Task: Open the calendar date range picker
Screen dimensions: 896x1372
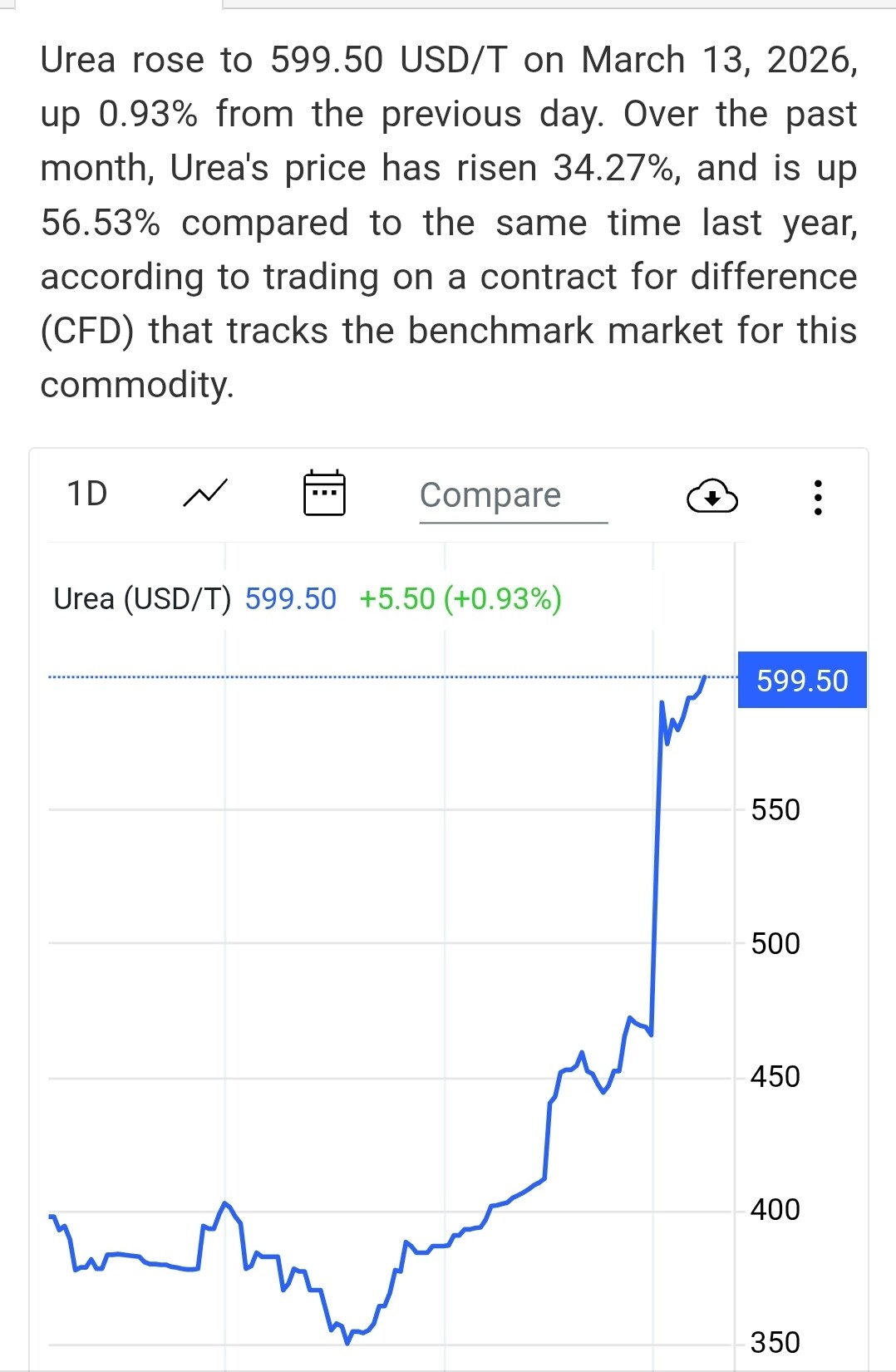Action: coord(324,494)
